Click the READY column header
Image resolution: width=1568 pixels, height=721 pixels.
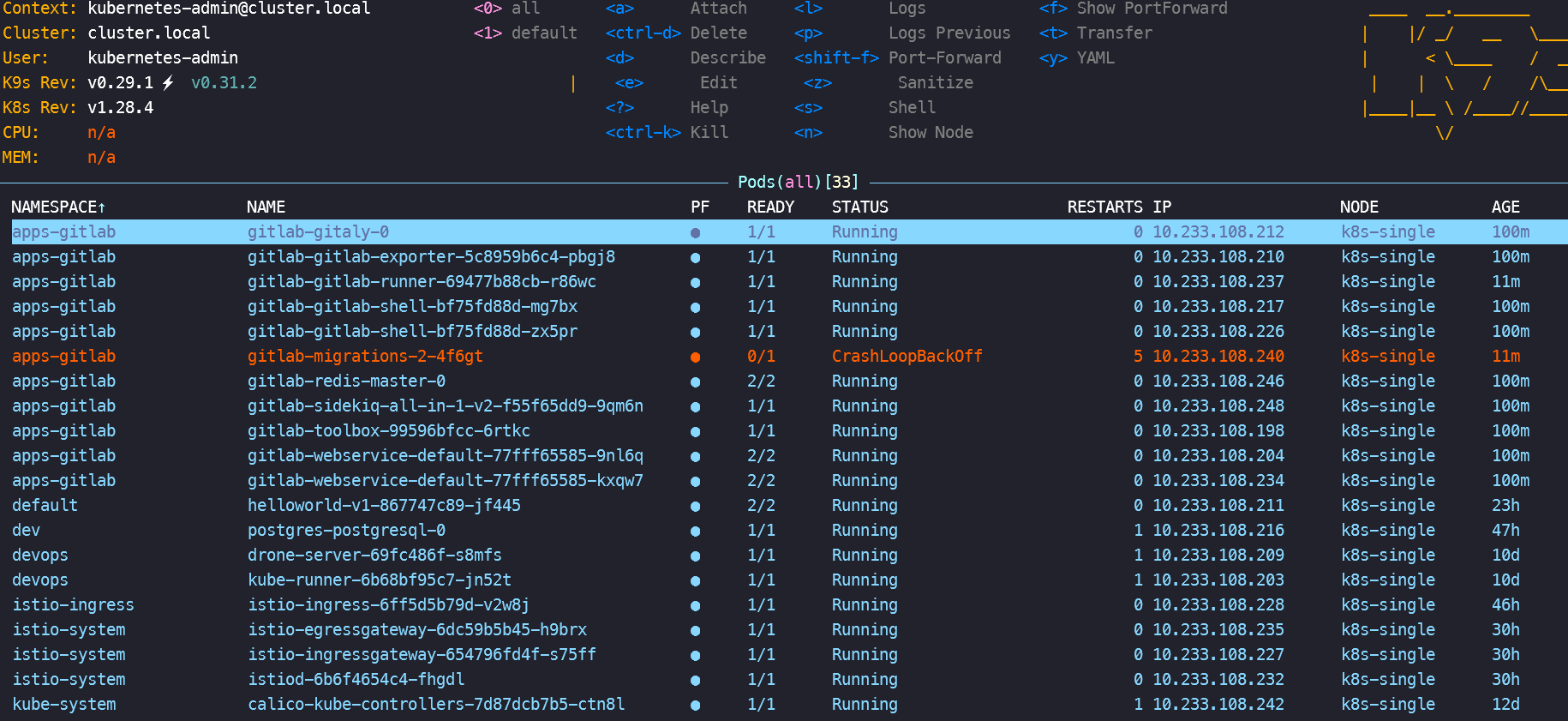pos(770,207)
